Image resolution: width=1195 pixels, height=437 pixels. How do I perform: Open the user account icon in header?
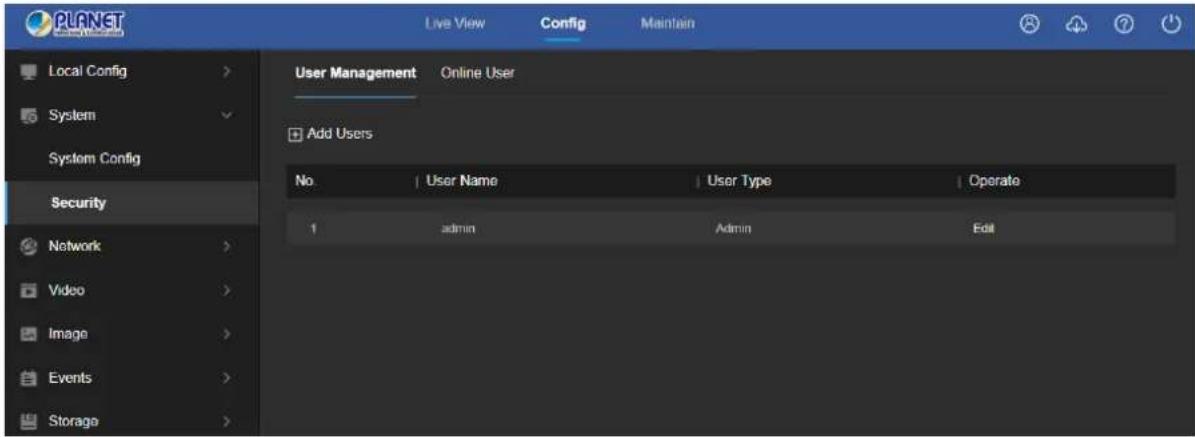point(1030,25)
